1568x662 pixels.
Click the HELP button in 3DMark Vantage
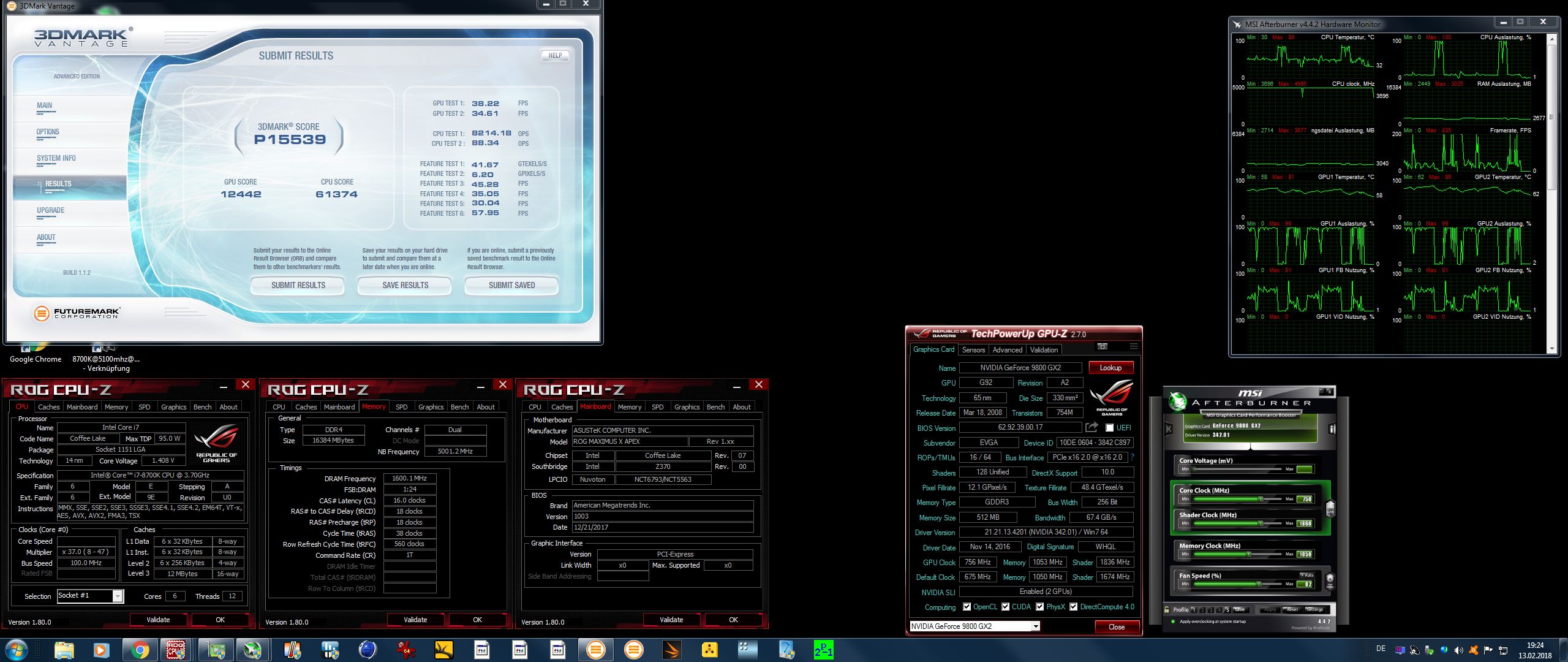coord(555,56)
